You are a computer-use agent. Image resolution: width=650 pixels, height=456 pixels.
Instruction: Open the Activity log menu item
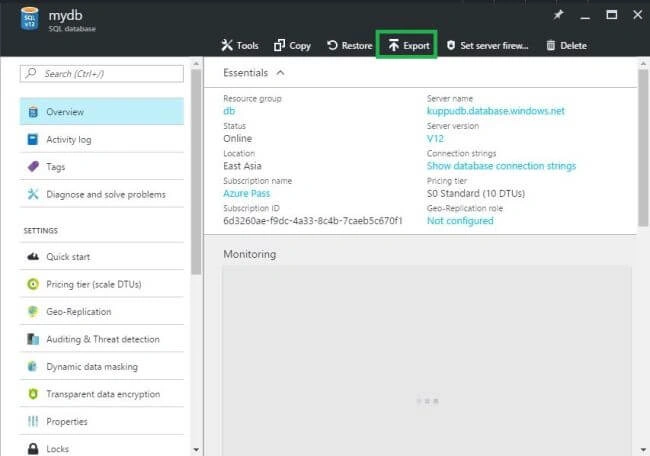102,139
